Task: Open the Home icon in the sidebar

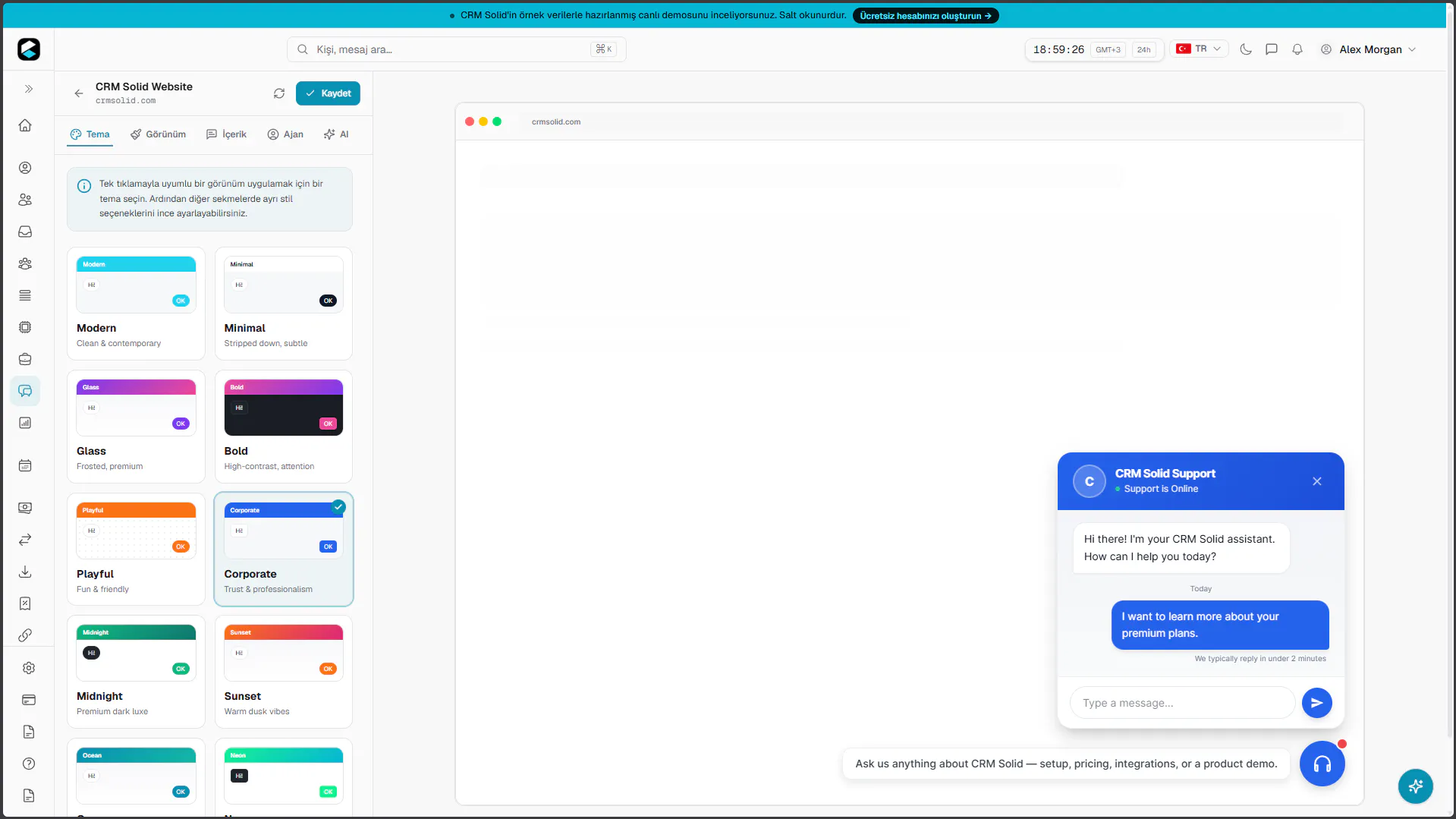Action: click(x=25, y=125)
